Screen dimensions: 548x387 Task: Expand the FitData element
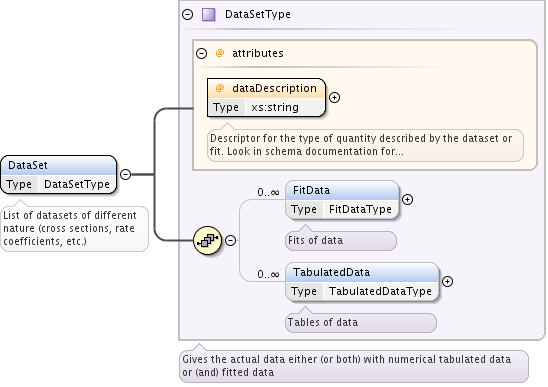[x=408, y=200]
